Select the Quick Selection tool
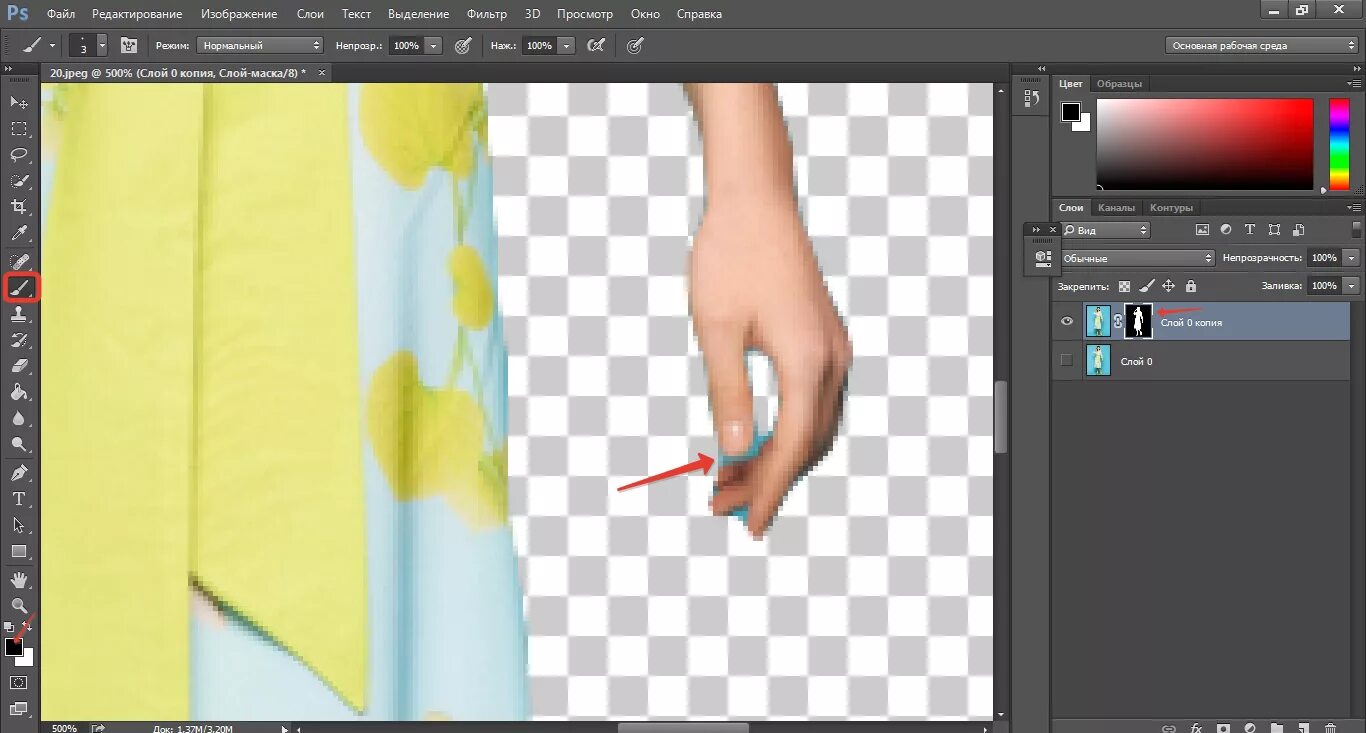 [x=19, y=181]
